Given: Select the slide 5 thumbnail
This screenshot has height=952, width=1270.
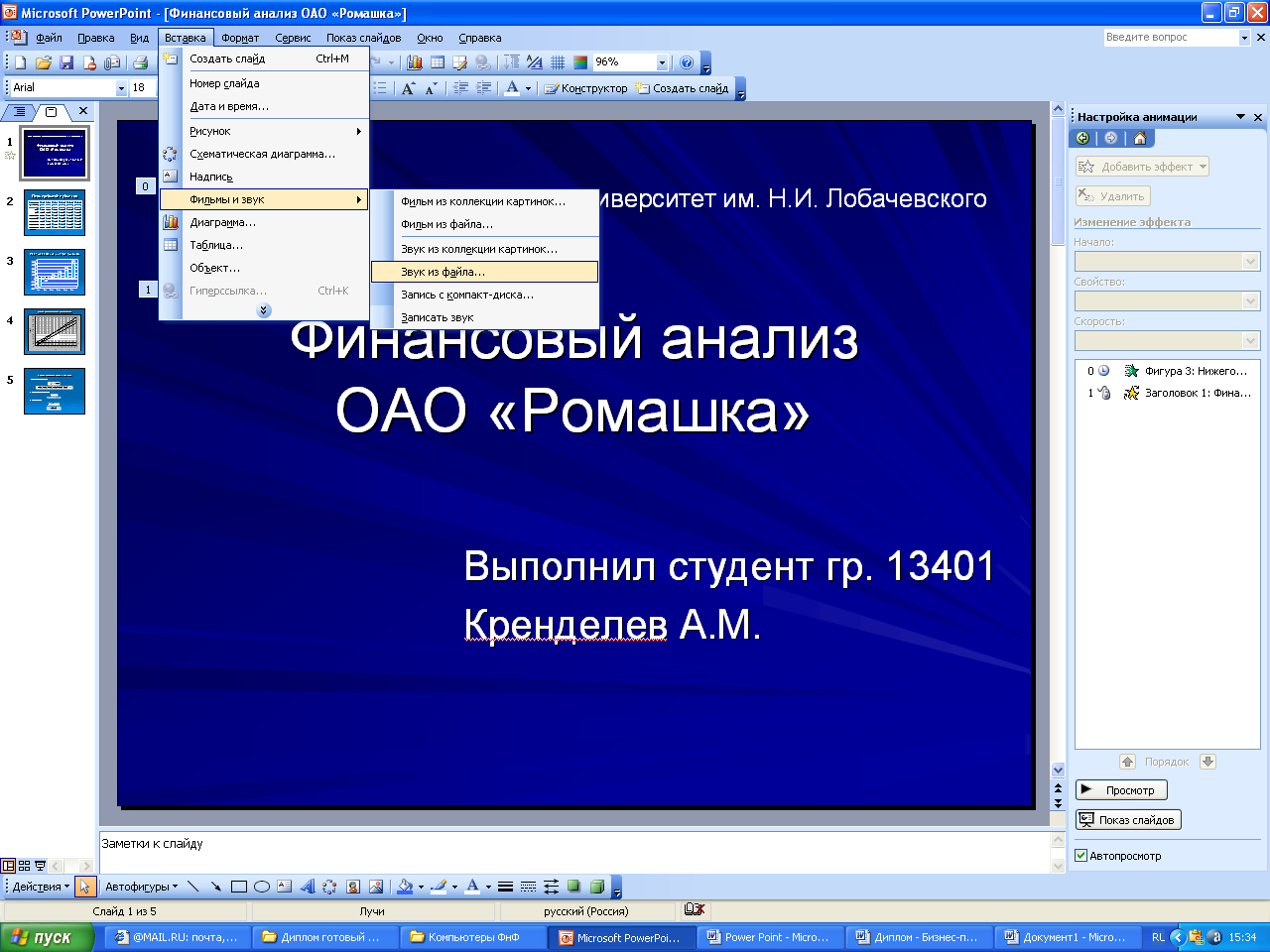Looking at the screenshot, I should [55, 391].
